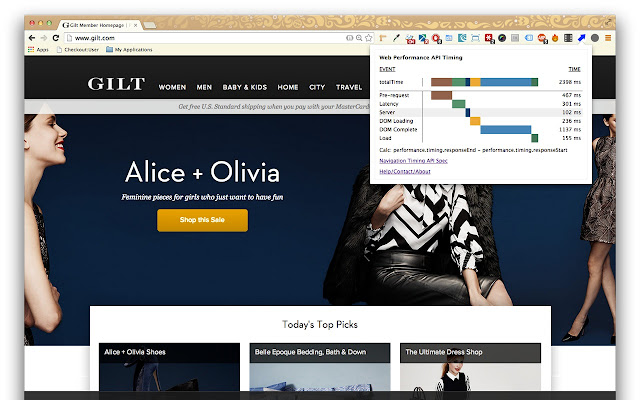
Task: Click the long blue DOM Complete timing bar
Action: (x=506, y=129)
